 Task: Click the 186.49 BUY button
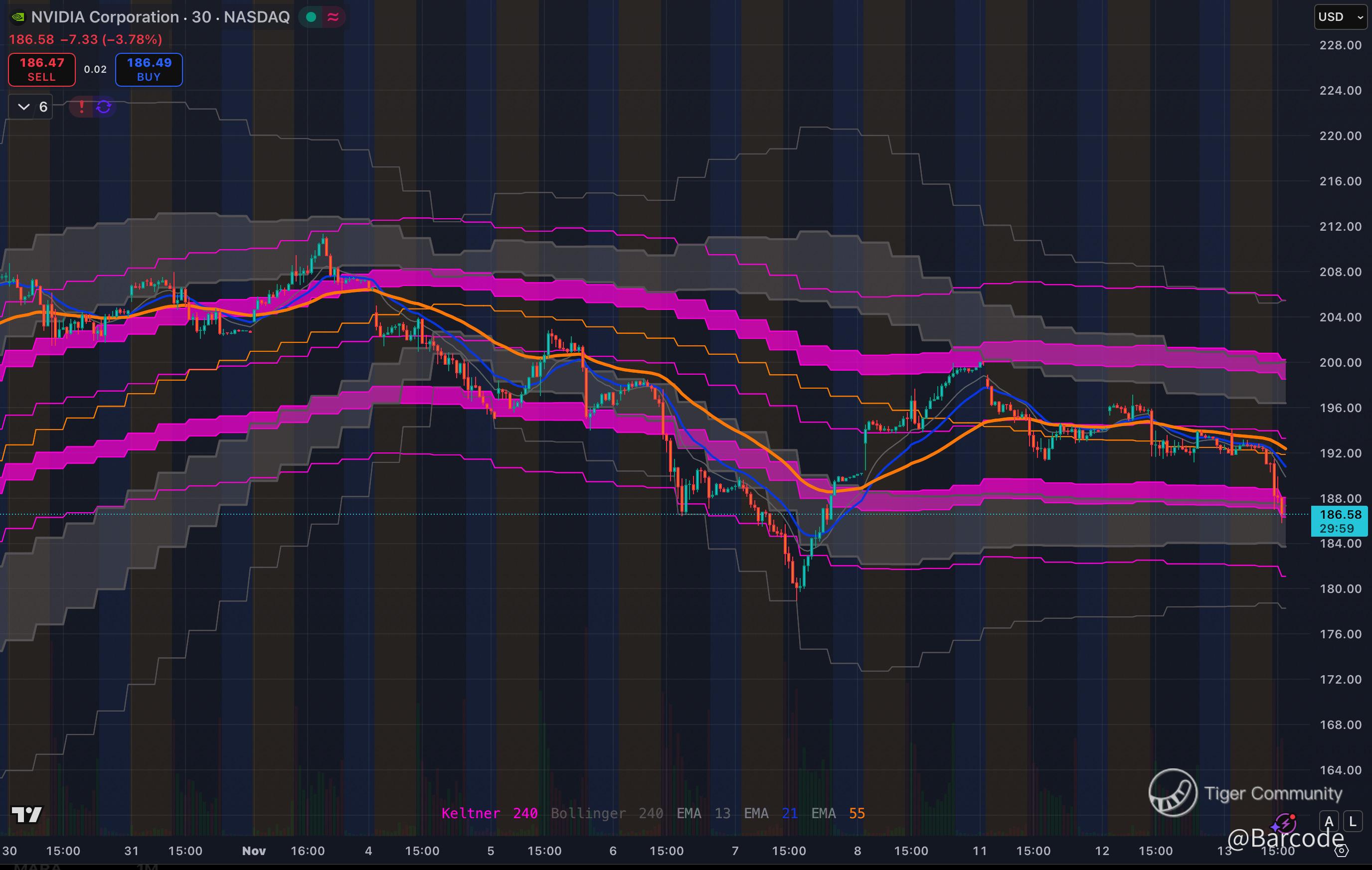149,69
